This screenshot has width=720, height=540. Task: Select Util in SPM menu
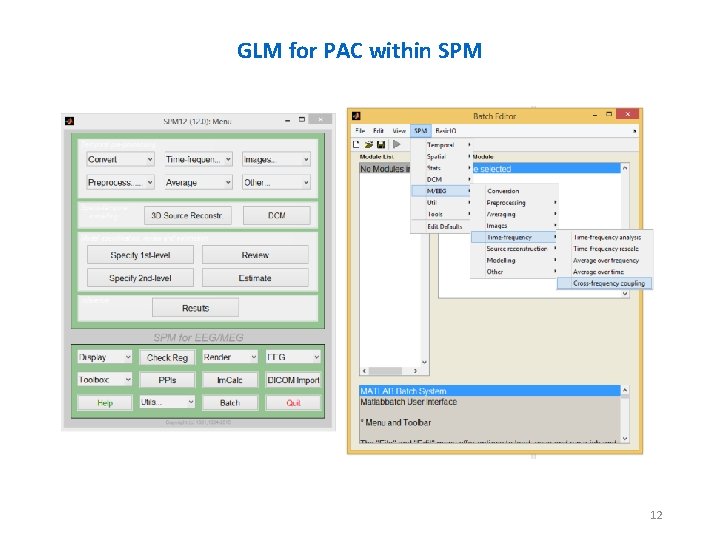pos(442,202)
